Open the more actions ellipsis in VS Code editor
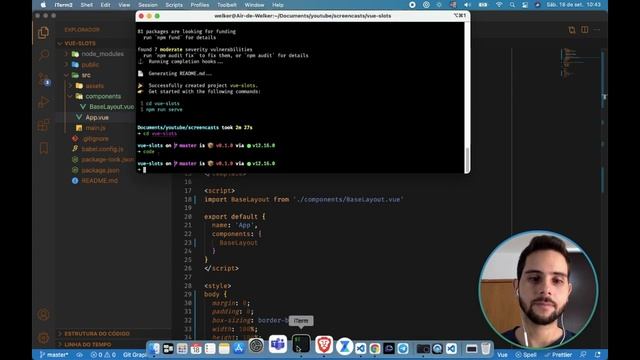640x360 pixels. pos(597,29)
